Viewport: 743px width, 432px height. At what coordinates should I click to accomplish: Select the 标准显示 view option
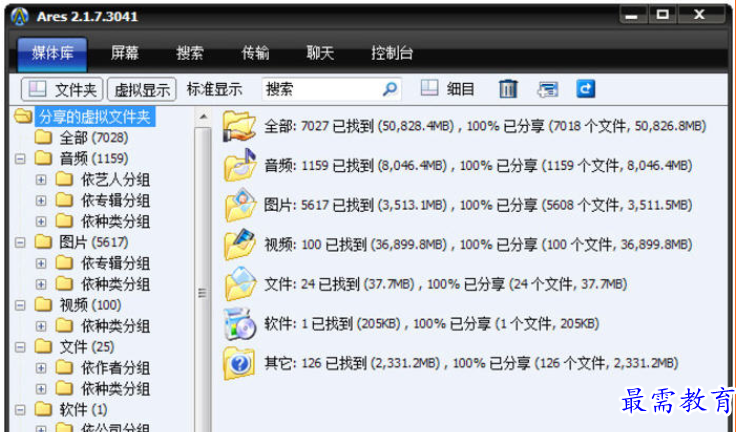(214, 89)
